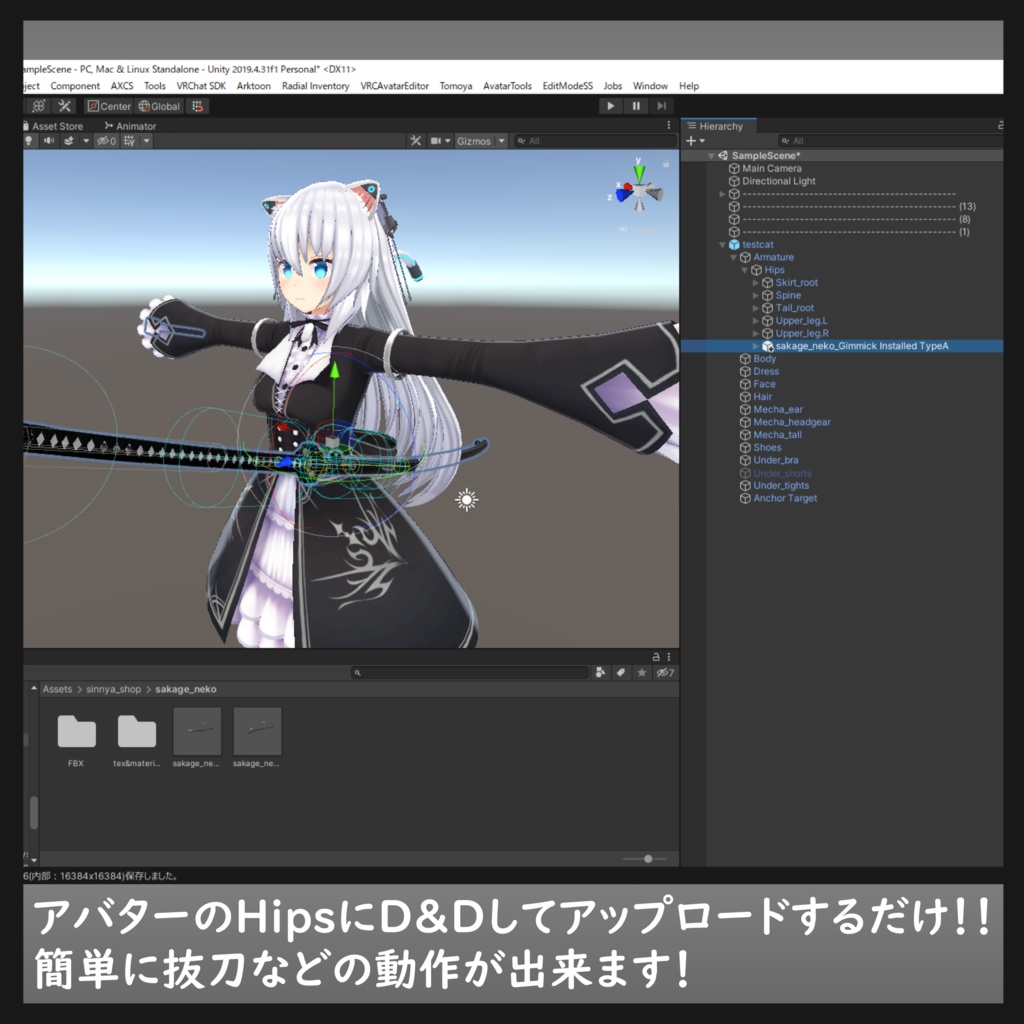
Task: Open Component menu
Action: coord(75,86)
